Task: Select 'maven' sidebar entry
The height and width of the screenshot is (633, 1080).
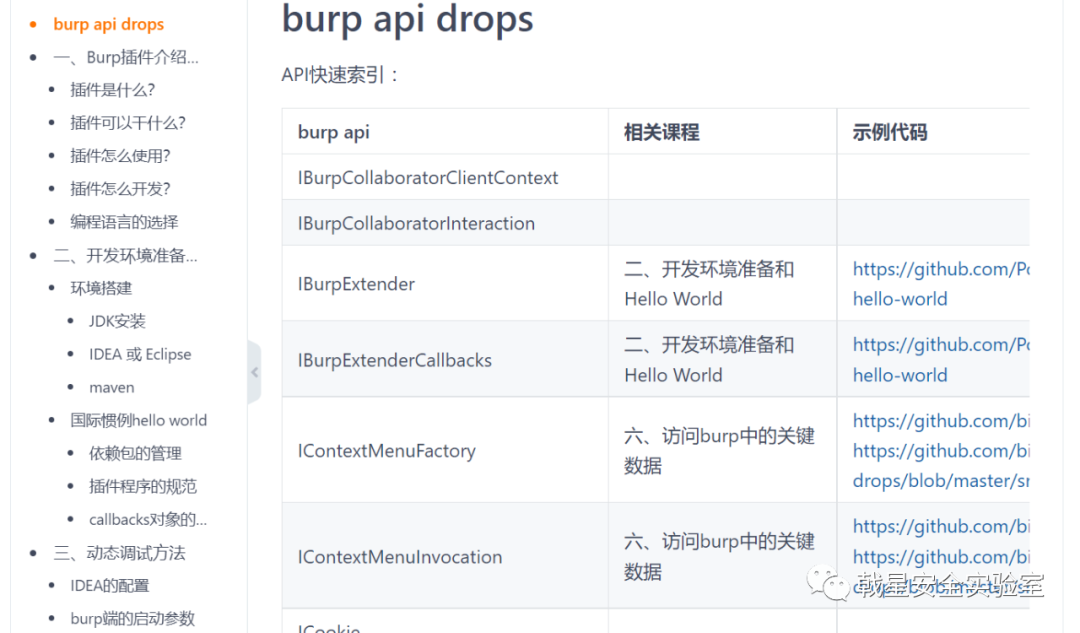Action: 112,388
